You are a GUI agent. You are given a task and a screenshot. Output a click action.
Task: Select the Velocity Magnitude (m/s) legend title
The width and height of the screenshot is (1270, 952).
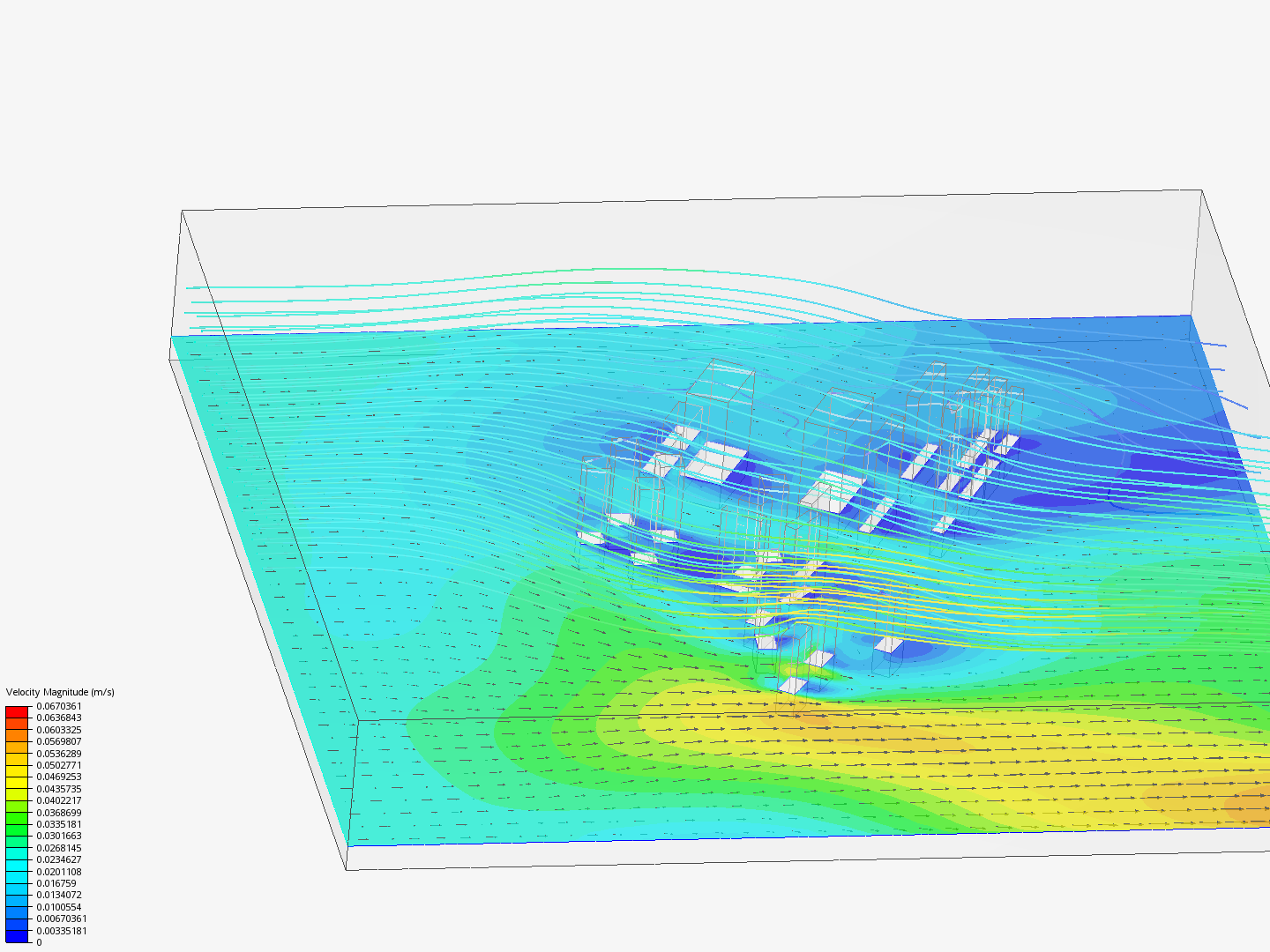(x=61, y=693)
